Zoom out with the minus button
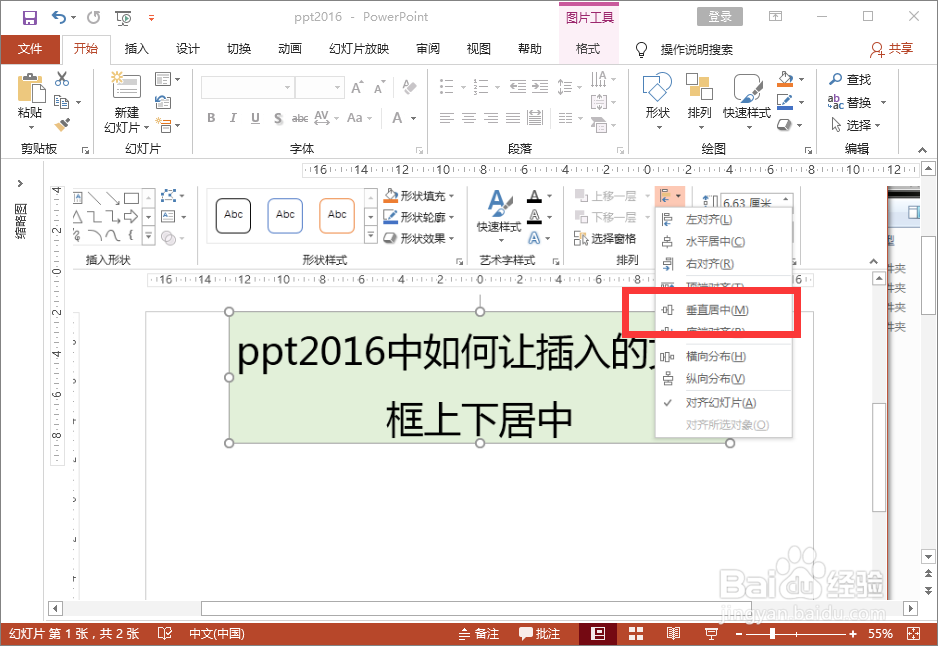Image resolution: width=938 pixels, height=646 pixels. (x=739, y=633)
